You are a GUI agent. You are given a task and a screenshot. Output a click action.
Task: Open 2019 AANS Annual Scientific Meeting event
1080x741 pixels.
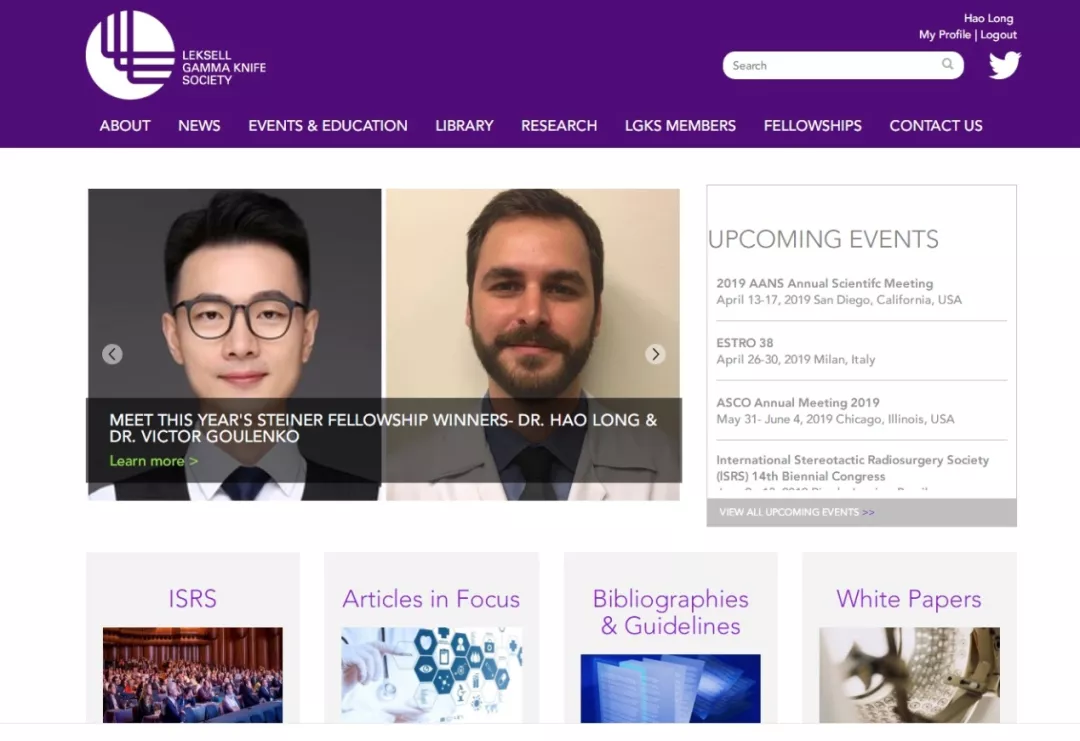(x=824, y=283)
